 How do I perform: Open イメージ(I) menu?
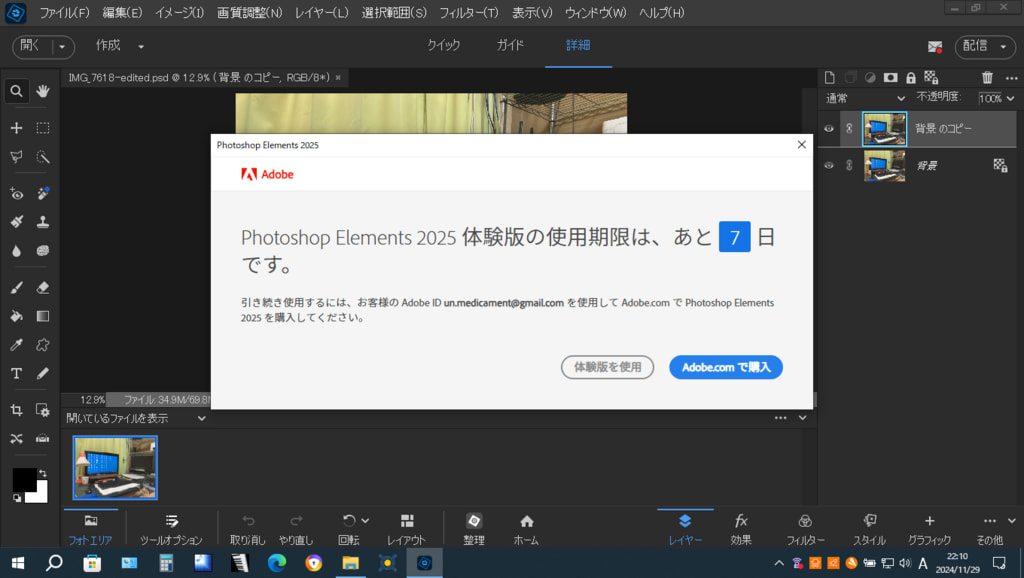[180, 12]
